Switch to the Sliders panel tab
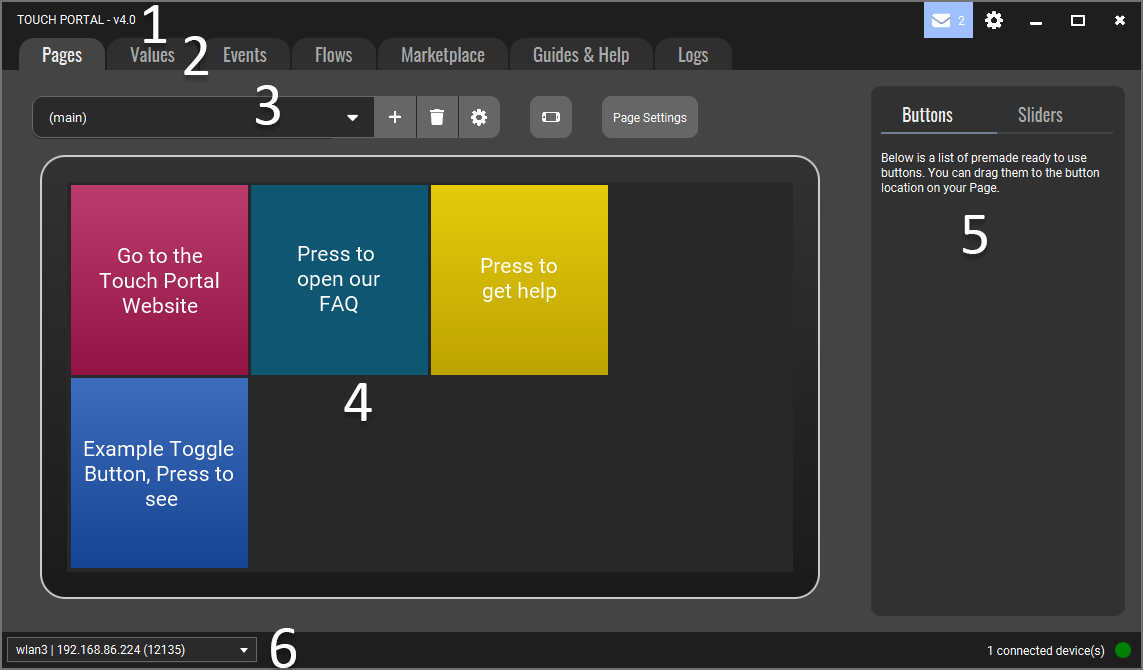The height and width of the screenshot is (670, 1143). (x=1040, y=115)
